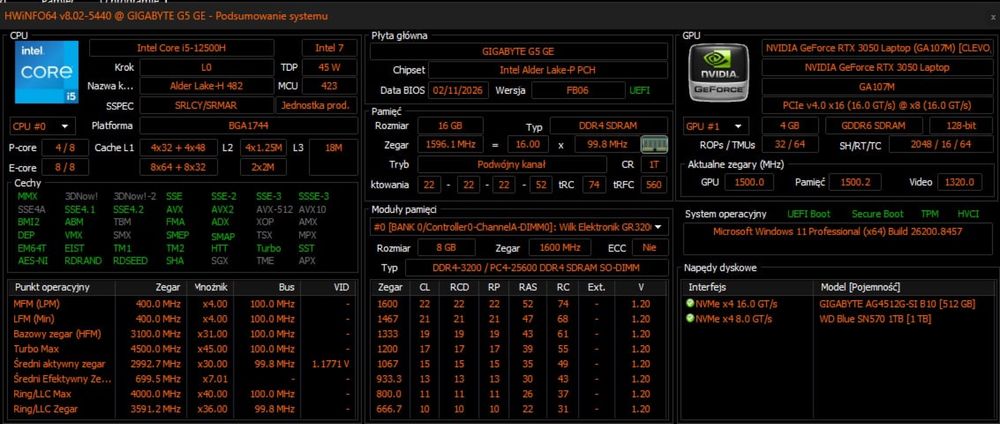
Task: Click the memory module chip icon
Action: tap(654, 144)
